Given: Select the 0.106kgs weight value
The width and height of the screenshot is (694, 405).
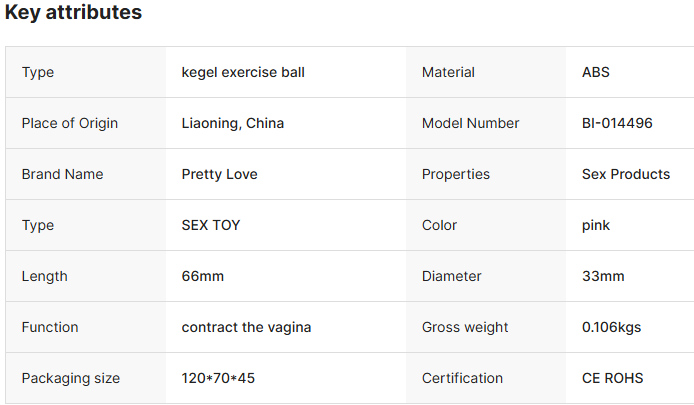Looking at the screenshot, I should pyautogui.click(x=614, y=327).
